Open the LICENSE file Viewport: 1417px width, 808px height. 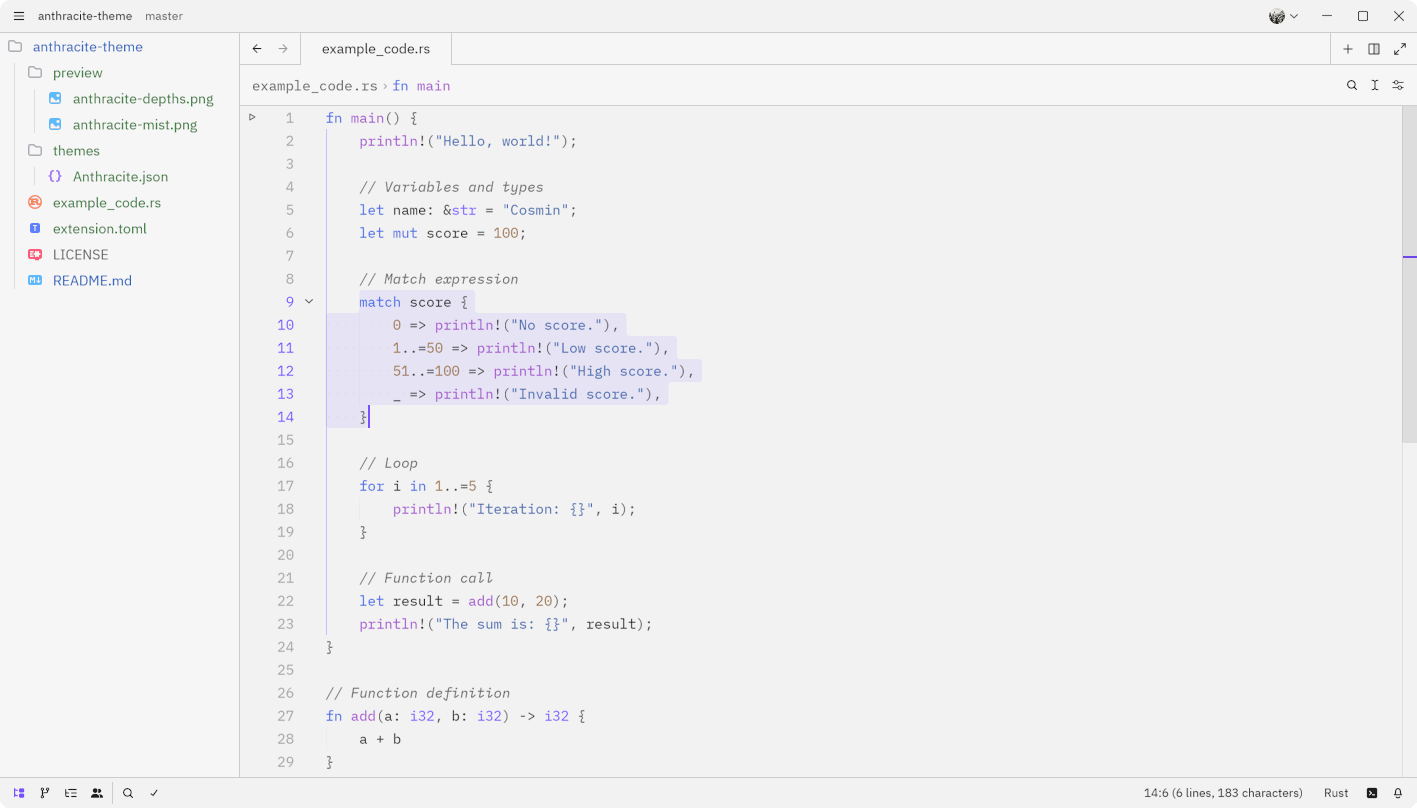coord(81,255)
